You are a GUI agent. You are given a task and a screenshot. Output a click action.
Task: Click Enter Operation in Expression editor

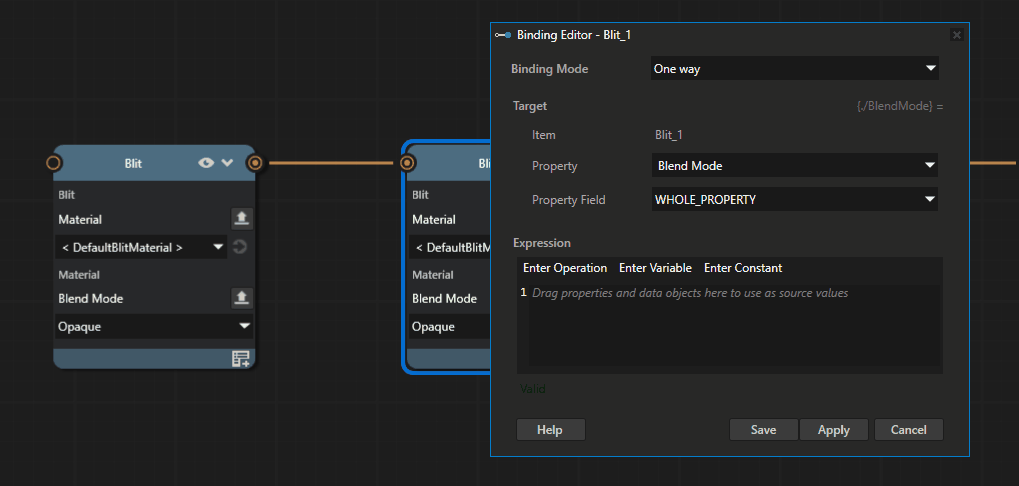tap(565, 268)
